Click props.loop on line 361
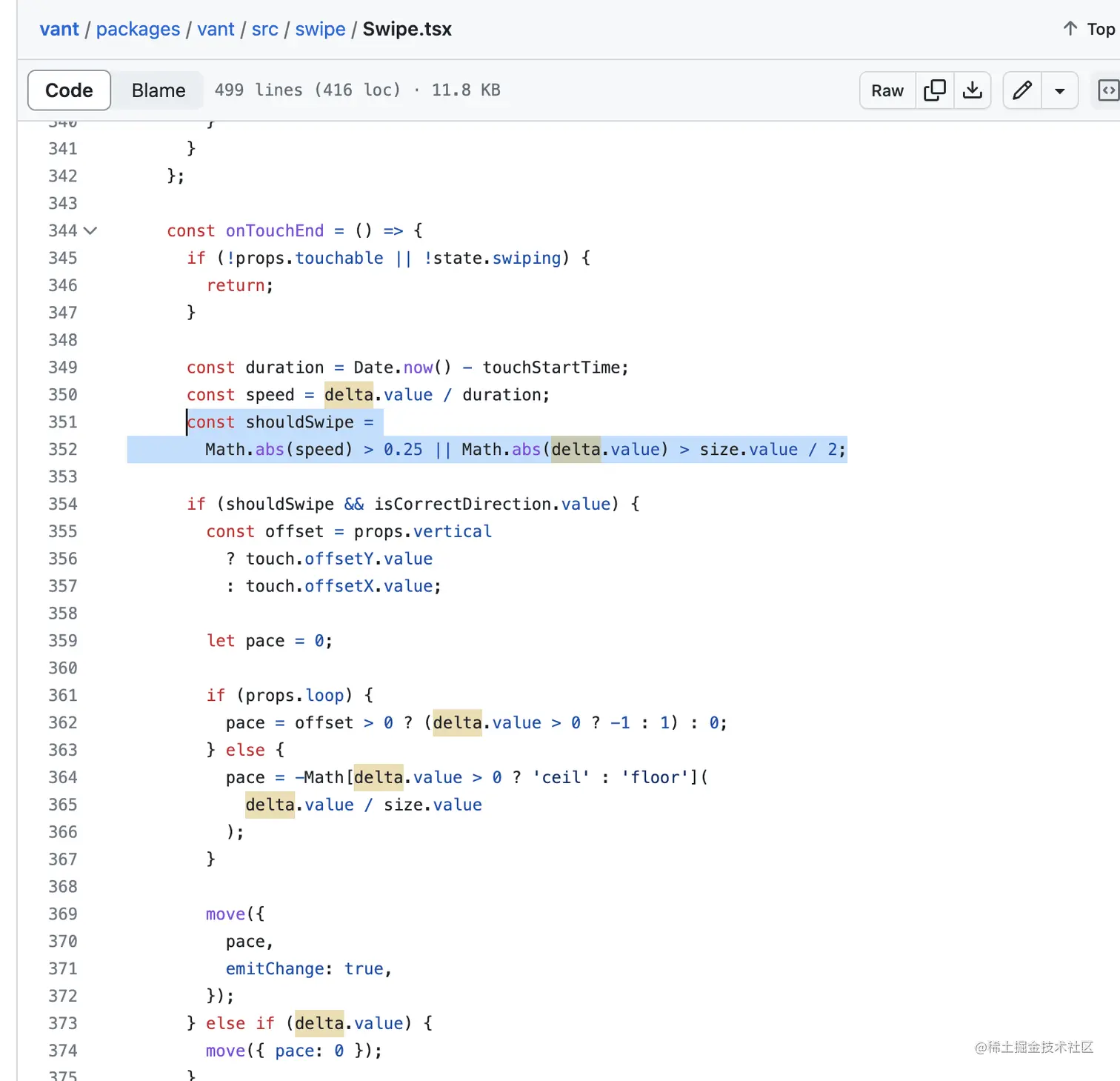This screenshot has height=1081, width=1120. (x=295, y=696)
